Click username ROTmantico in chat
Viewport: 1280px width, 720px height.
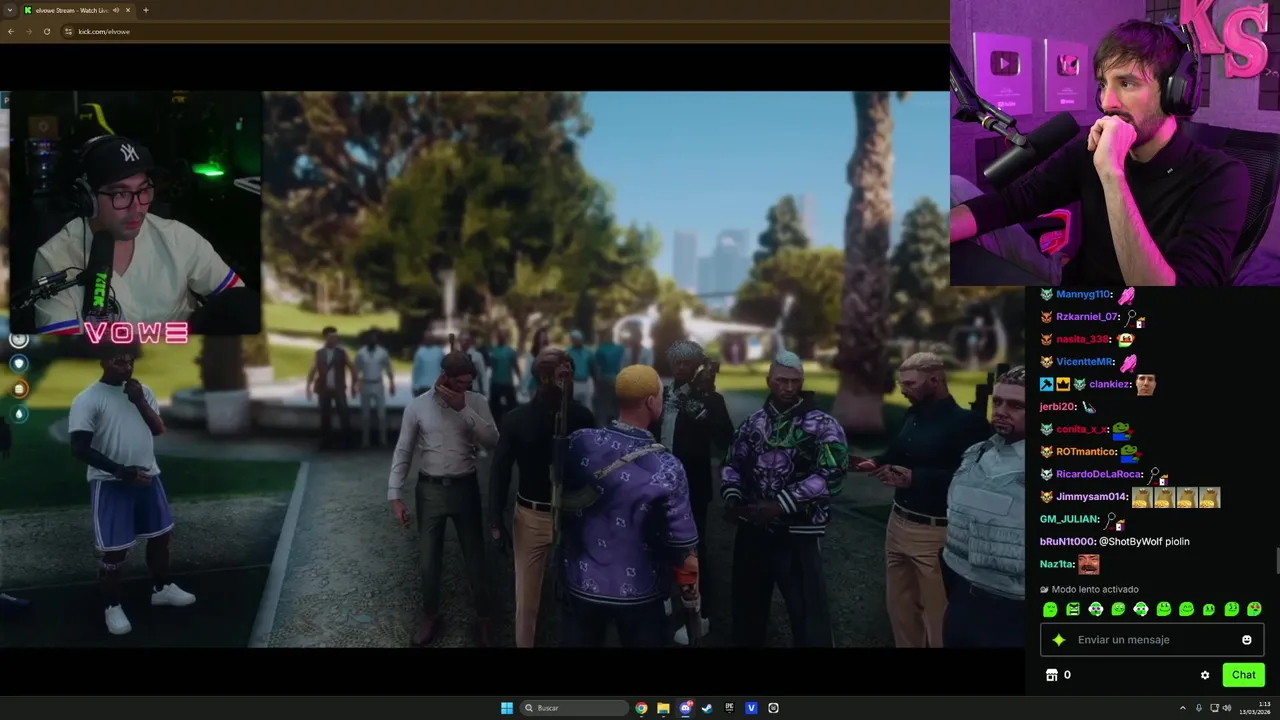(1086, 452)
